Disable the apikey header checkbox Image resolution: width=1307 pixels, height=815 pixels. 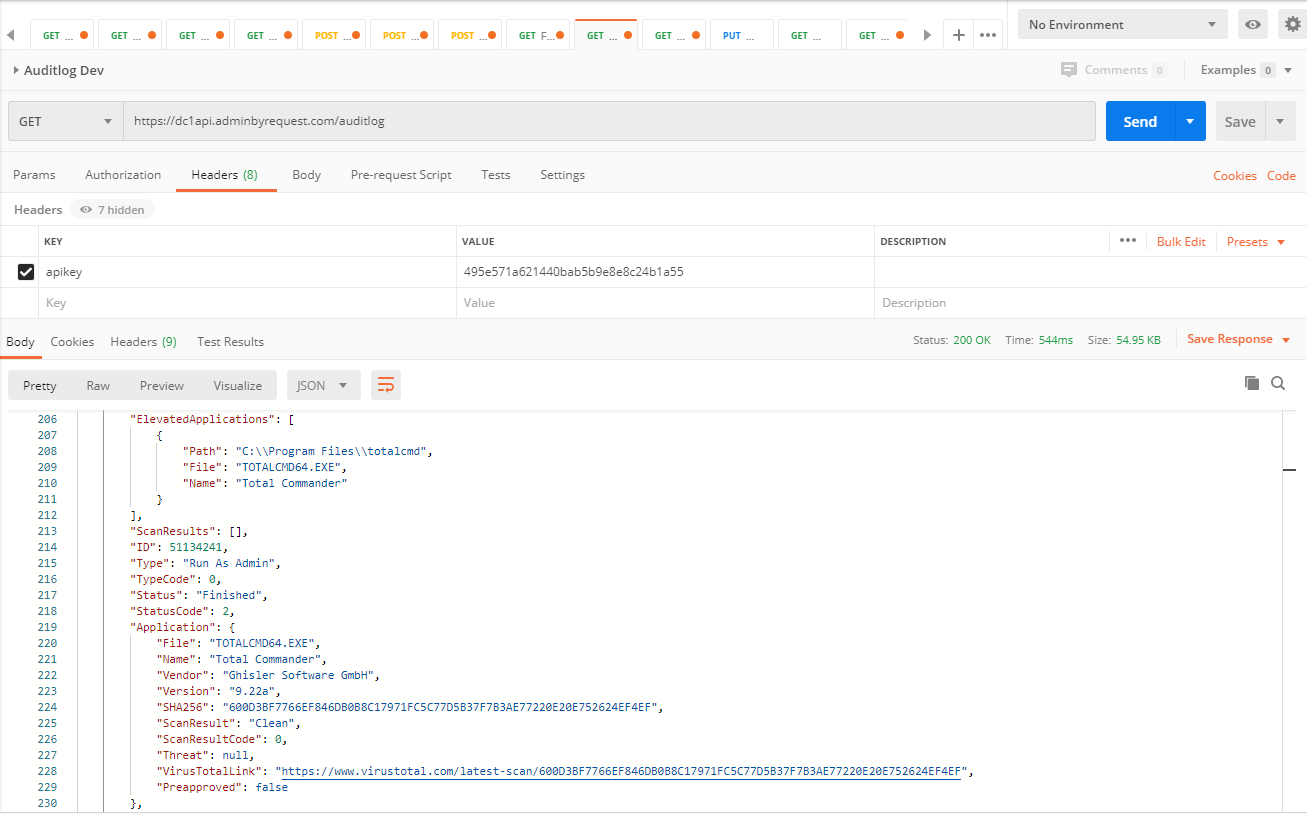[x=25, y=271]
